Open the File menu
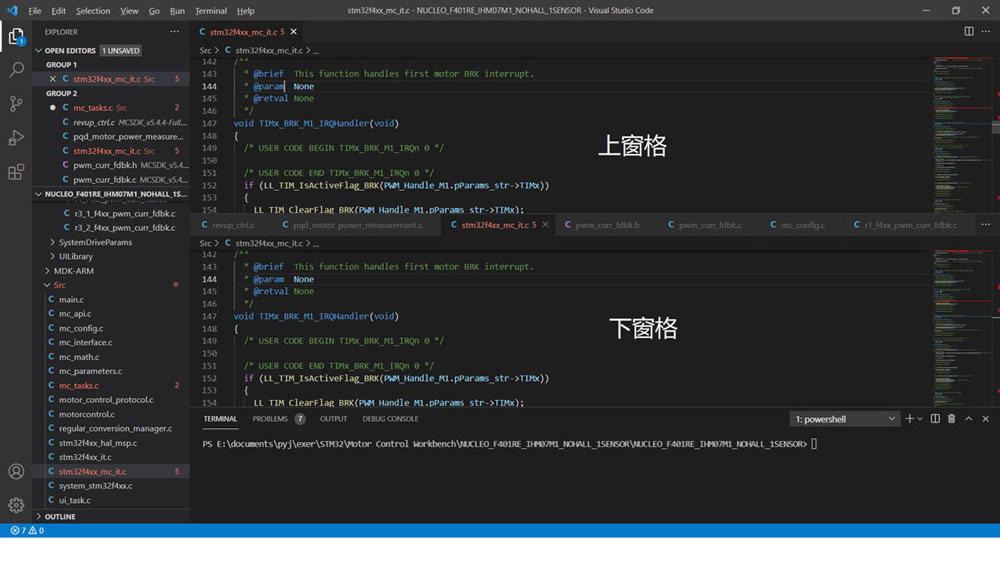This screenshot has height=563, width=1000. coord(34,11)
